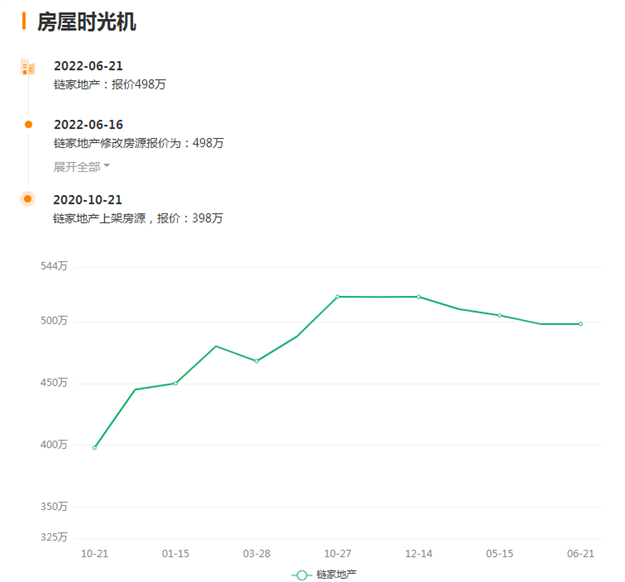
Task: Click the 01-15 x-axis label
Action: pos(175,554)
